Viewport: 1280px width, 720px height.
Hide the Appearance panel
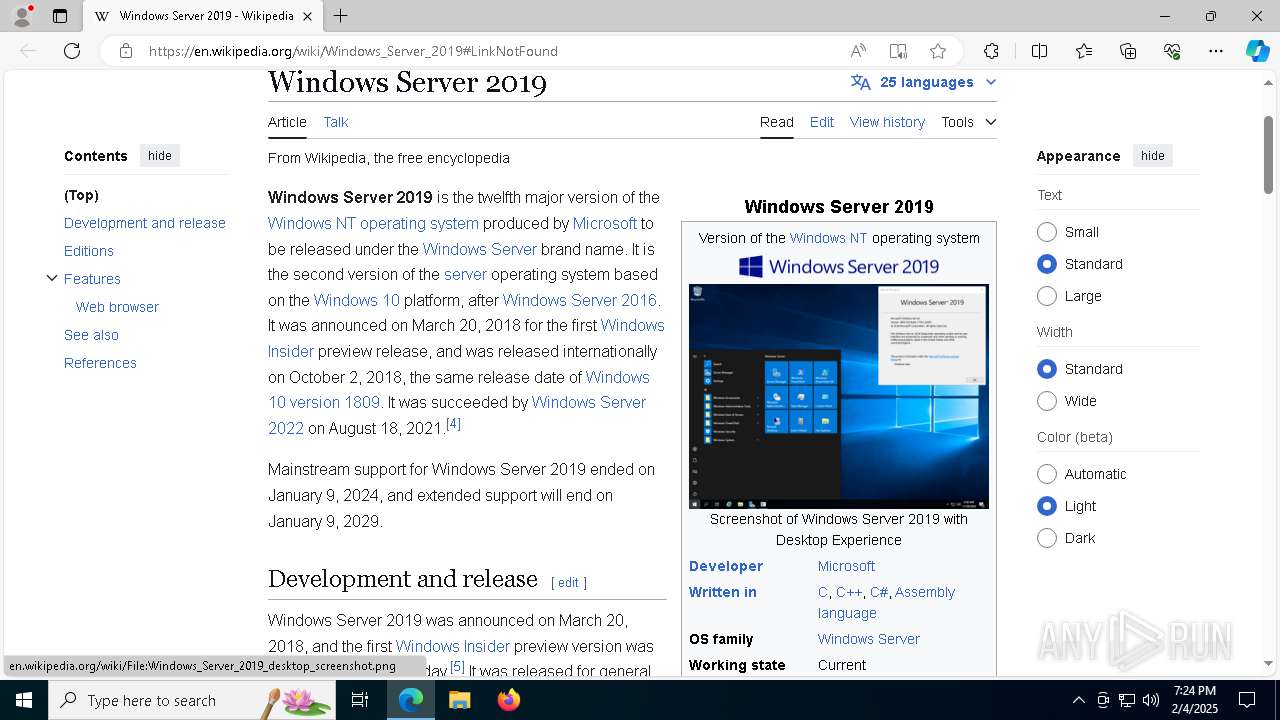coord(1153,156)
